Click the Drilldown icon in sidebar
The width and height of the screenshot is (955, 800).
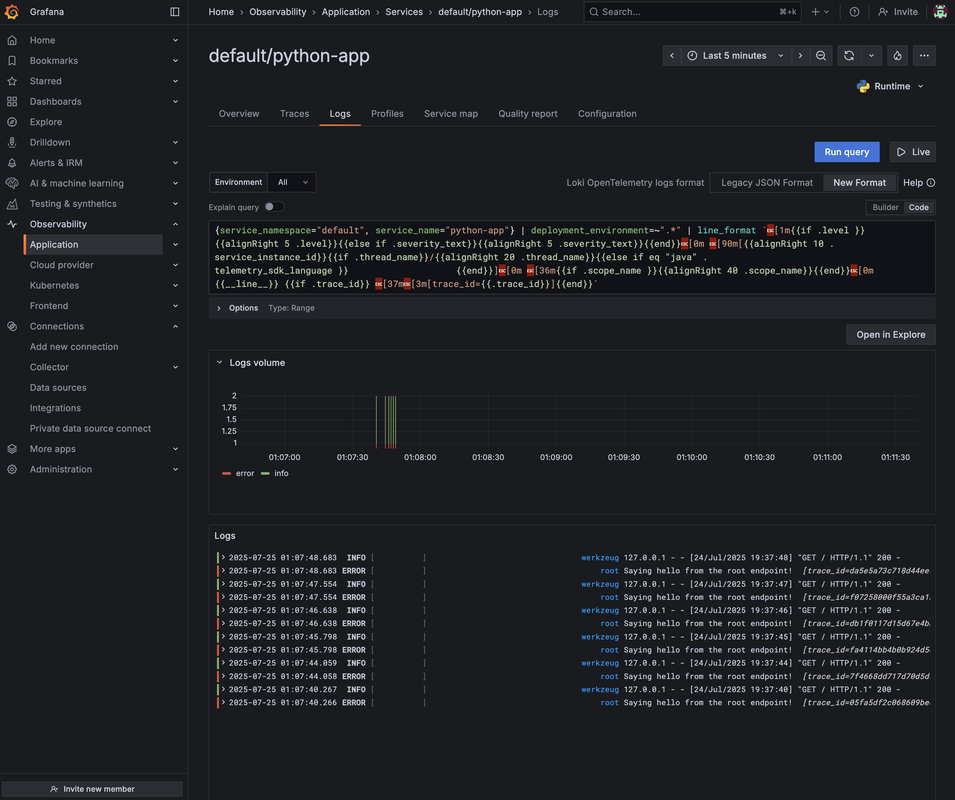(12, 142)
